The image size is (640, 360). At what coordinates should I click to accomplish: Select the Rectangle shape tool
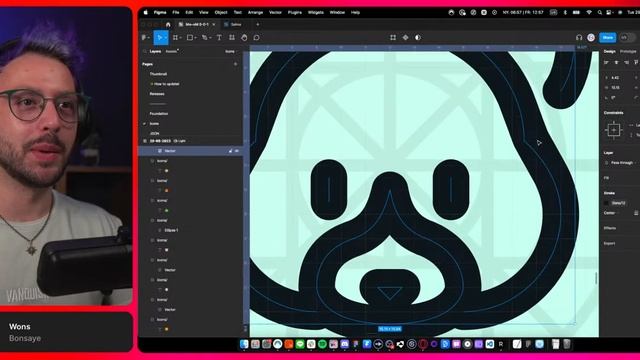(190, 38)
